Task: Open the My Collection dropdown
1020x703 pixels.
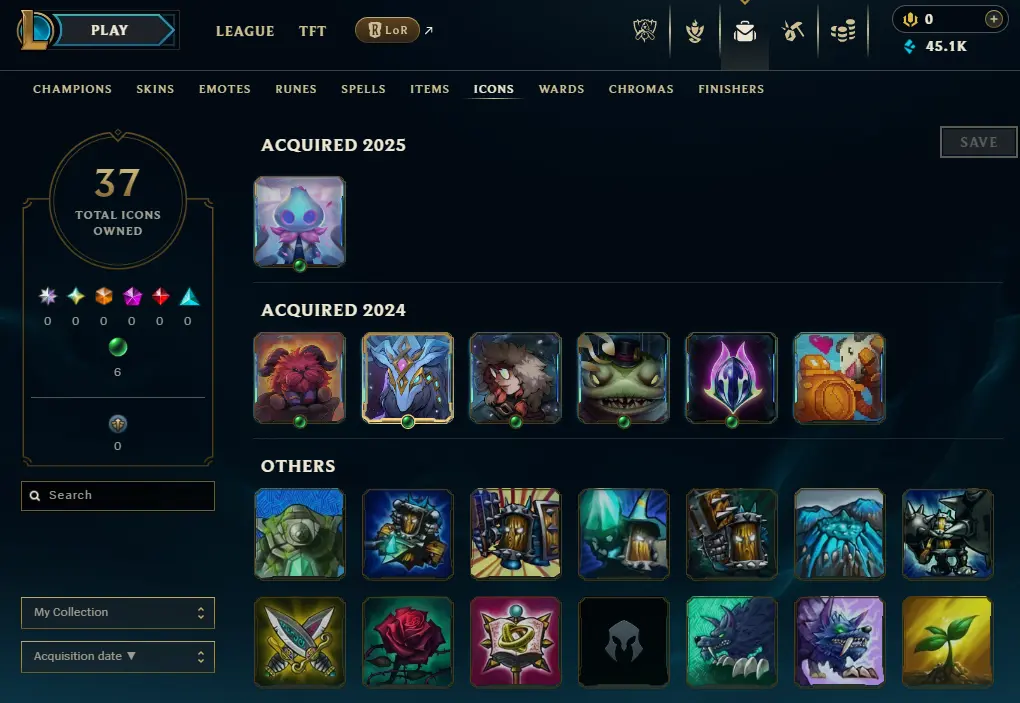Action: point(118,613)
